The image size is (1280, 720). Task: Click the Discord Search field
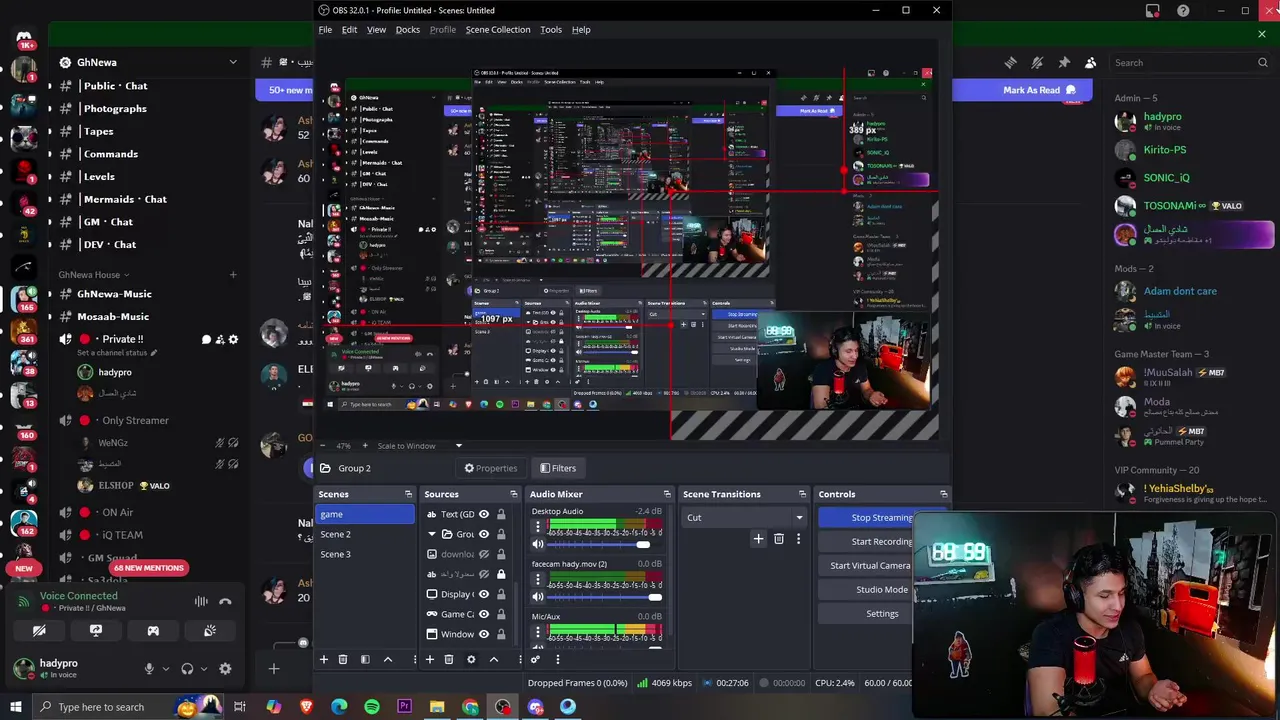[x=1191, y=62]
